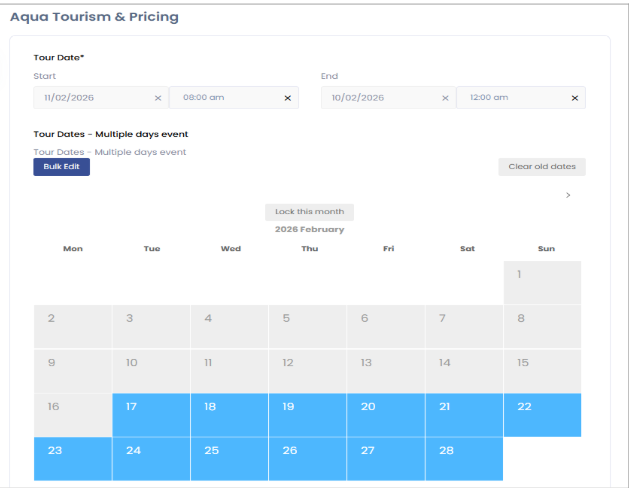Viewport: 629px width, 488px height.
Task: Select February 17 on the calendar
Action: (x=151, y=415)
